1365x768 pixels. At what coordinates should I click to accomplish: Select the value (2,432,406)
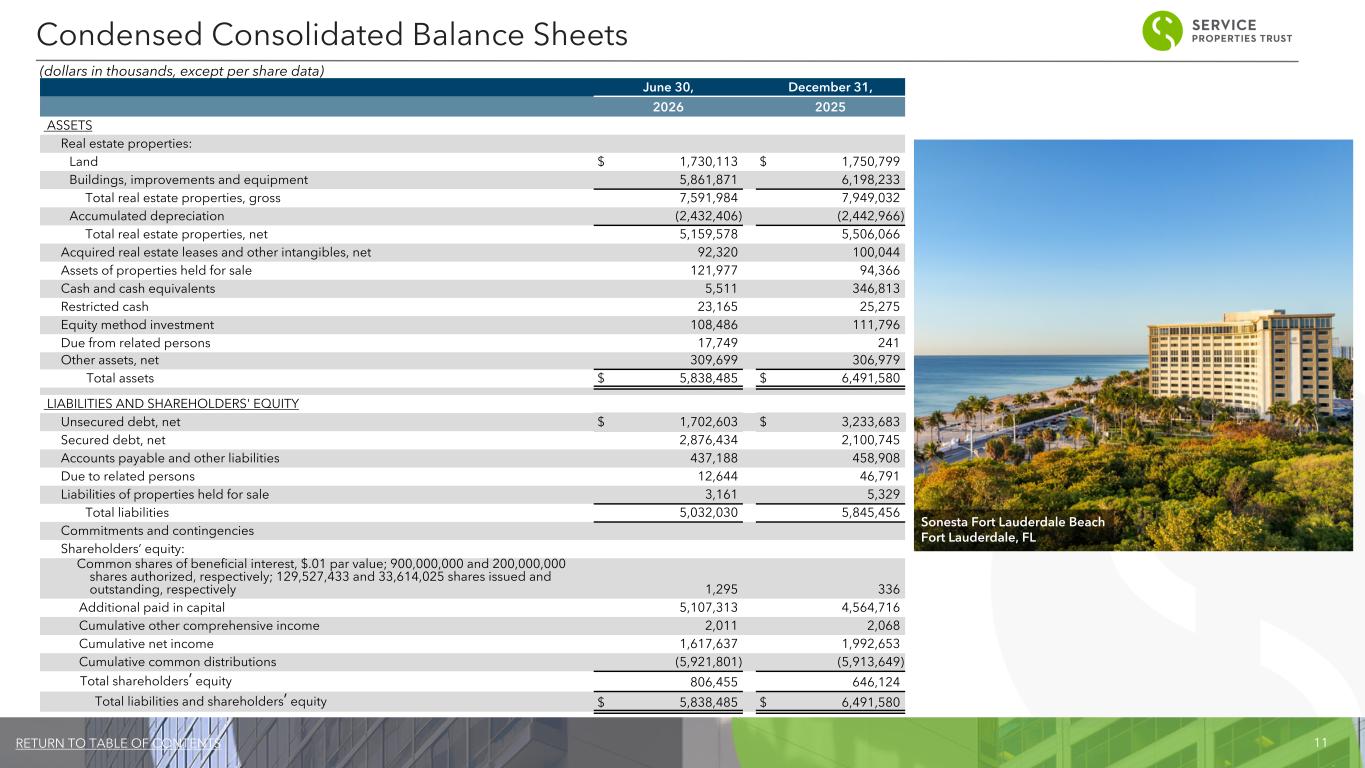[x=708, y=216]
